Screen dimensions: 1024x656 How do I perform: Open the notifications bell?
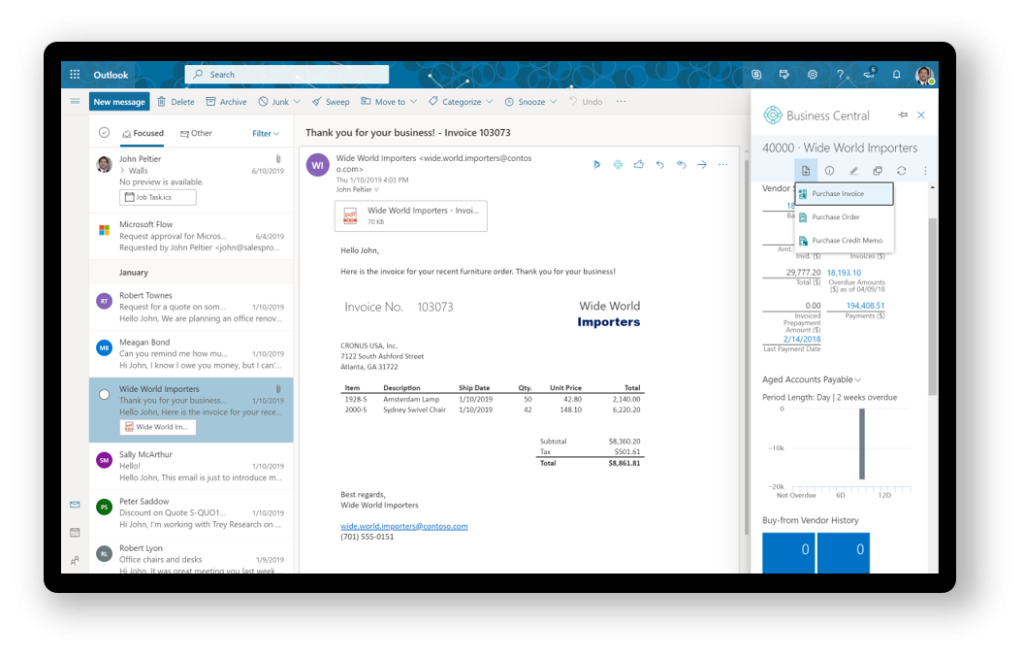point(896,75)
